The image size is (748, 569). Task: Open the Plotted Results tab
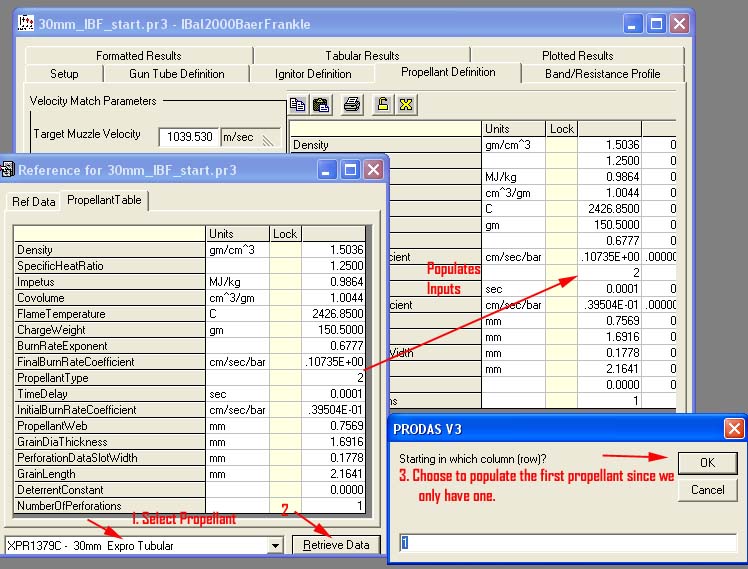click(x=577, y=56)
